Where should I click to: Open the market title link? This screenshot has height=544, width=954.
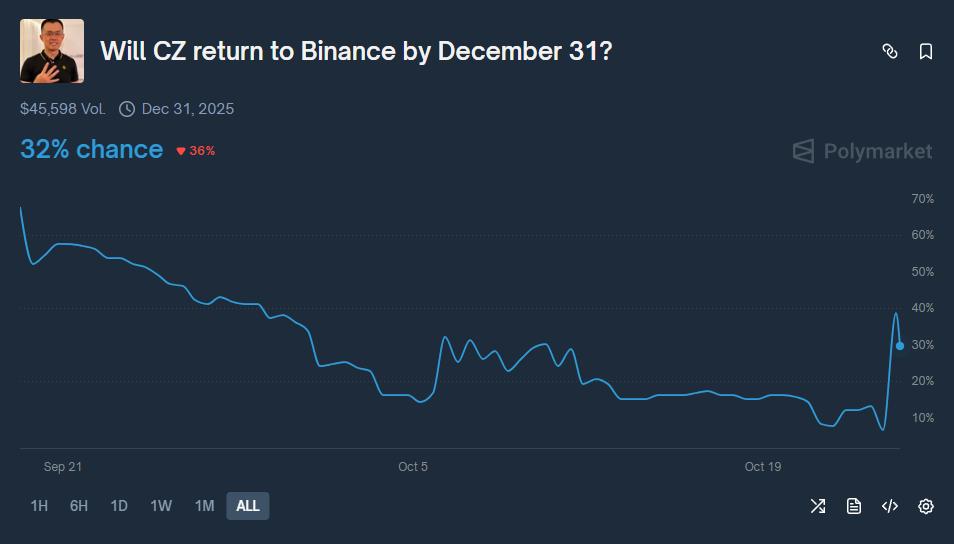(x=356, y=51)
